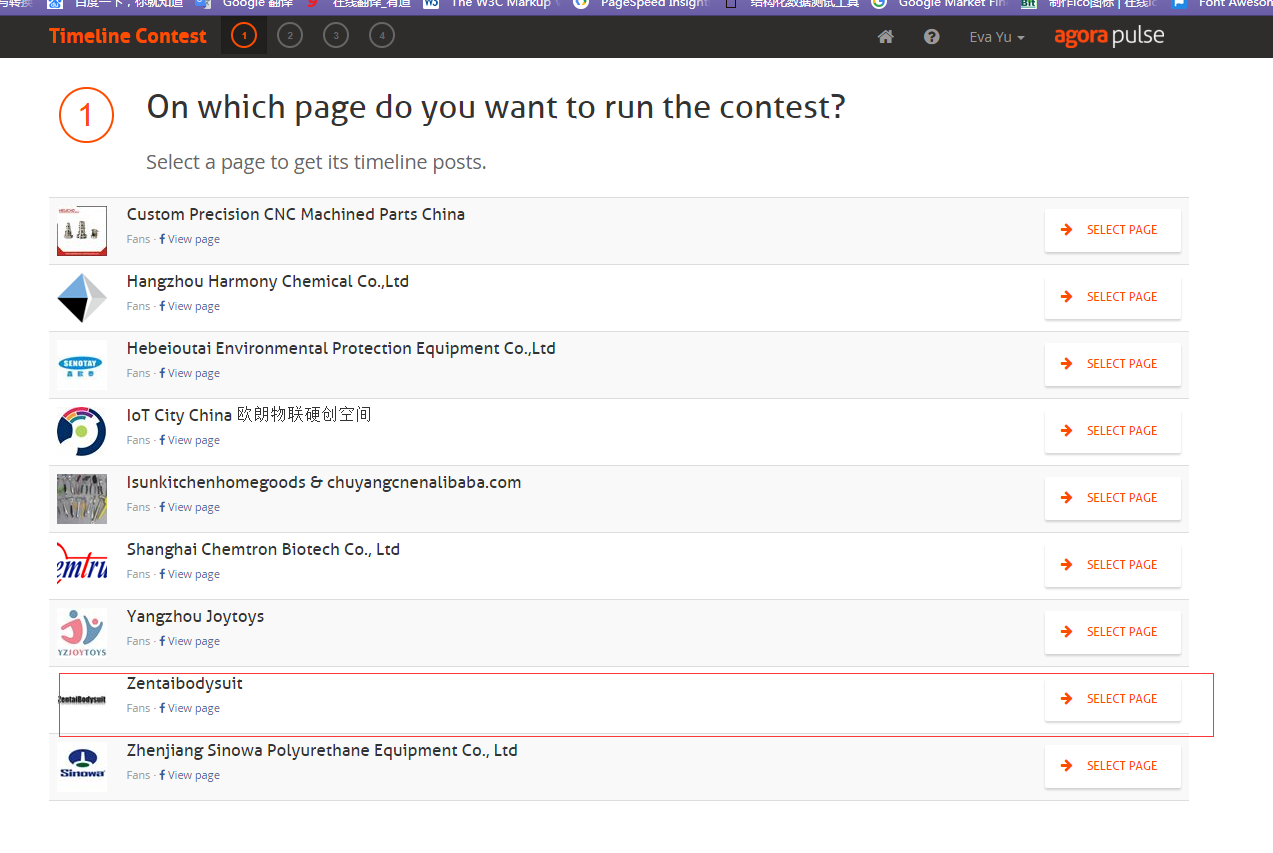Open View page link under Zhenjiang Sinowa
The width and height of the screenshot is (1273, 853).
click(x=190, y=775)
